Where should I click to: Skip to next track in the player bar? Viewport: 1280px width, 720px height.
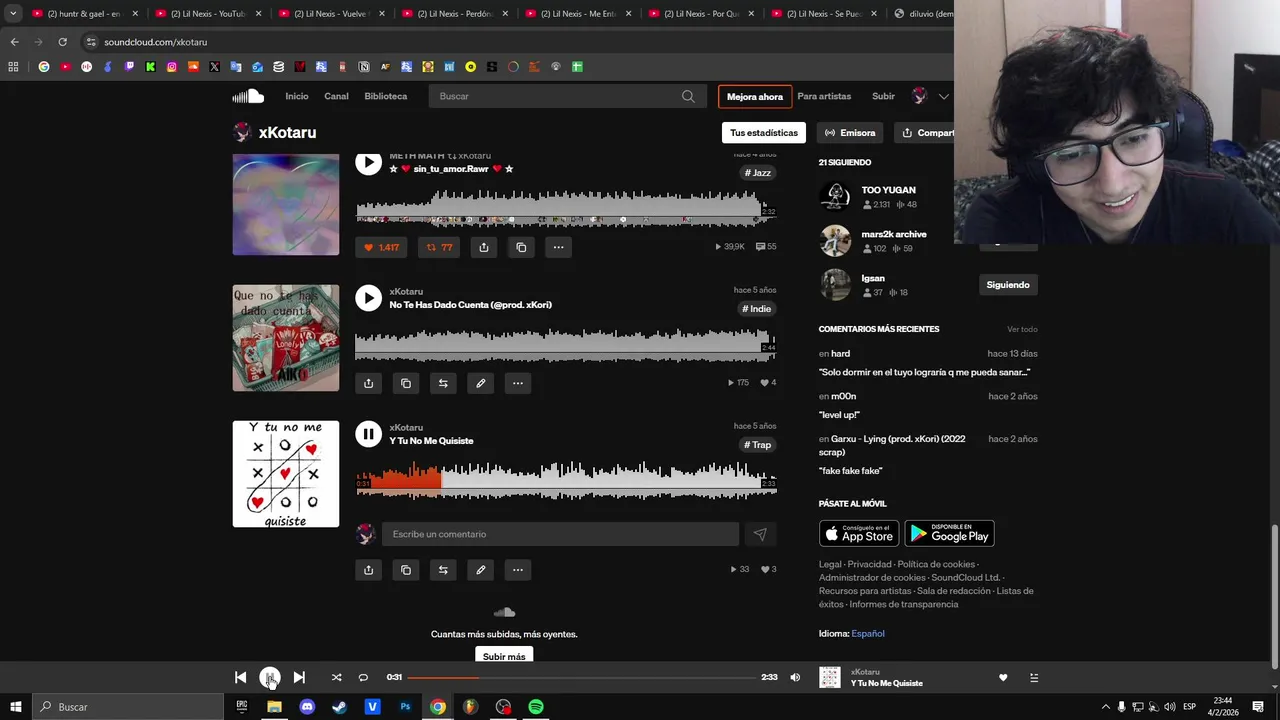point(299,677)
